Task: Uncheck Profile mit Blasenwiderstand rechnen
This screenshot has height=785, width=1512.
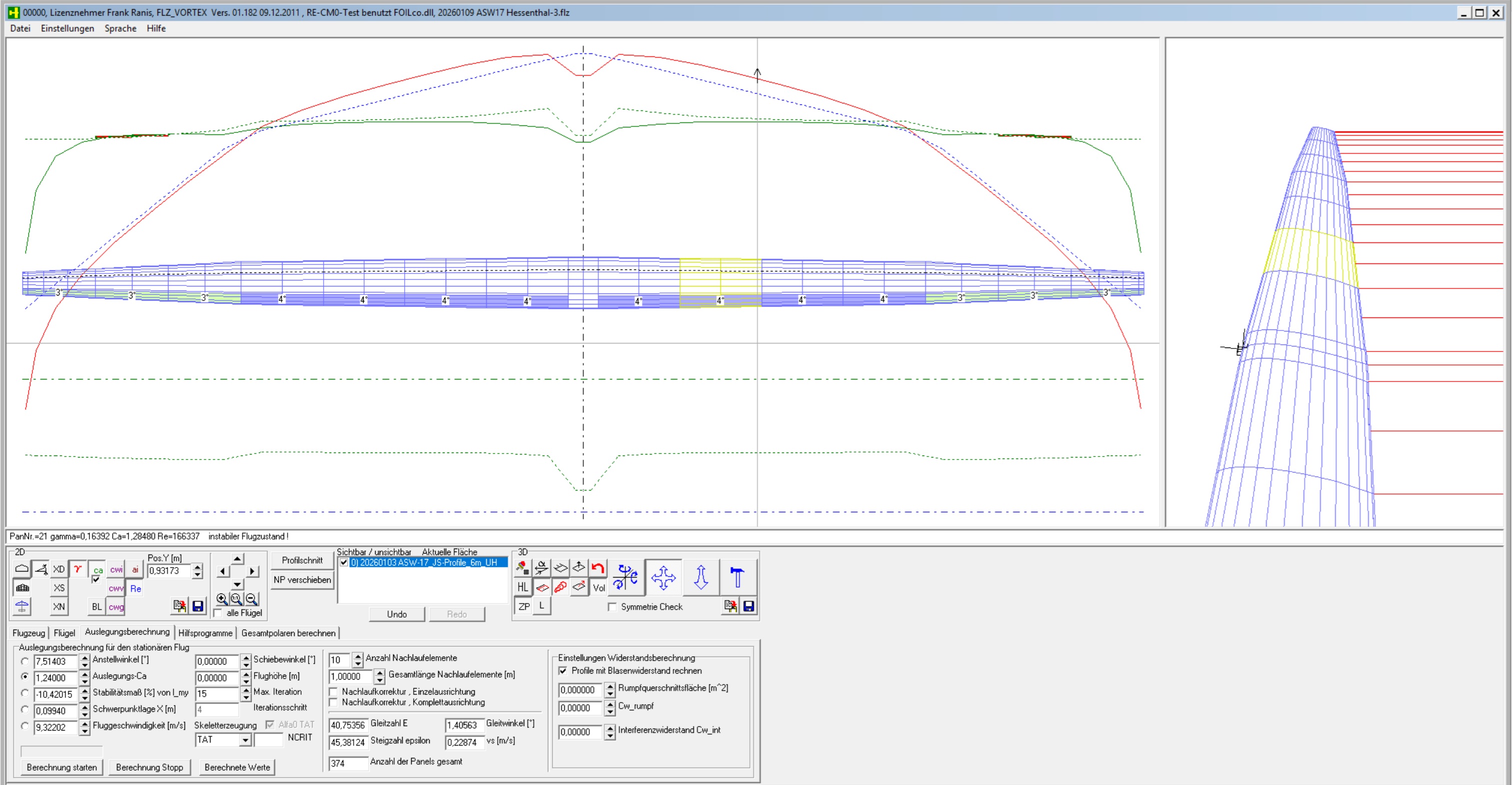Action: 563,670
